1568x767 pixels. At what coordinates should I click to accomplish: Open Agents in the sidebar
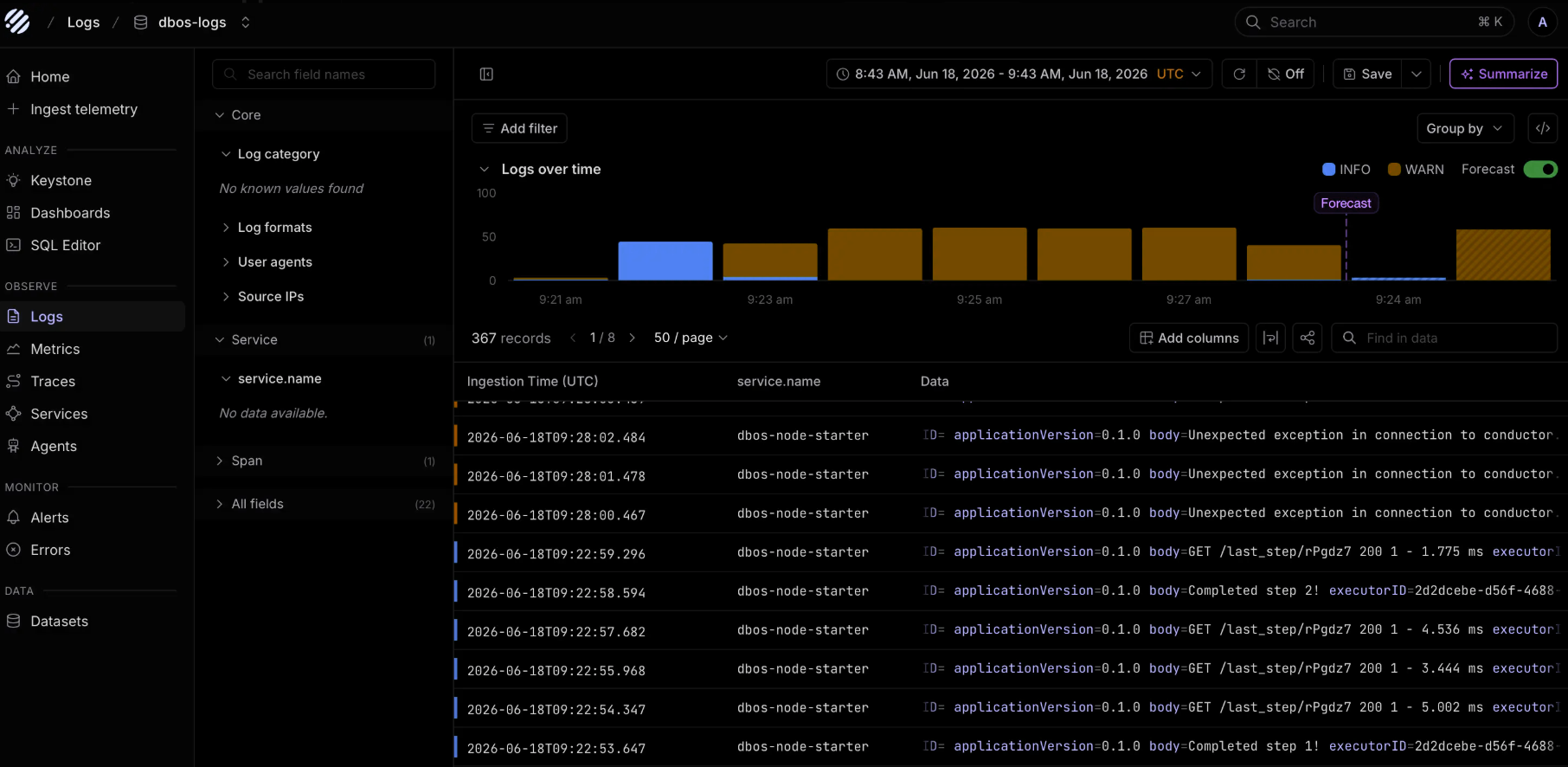(54, 447)
